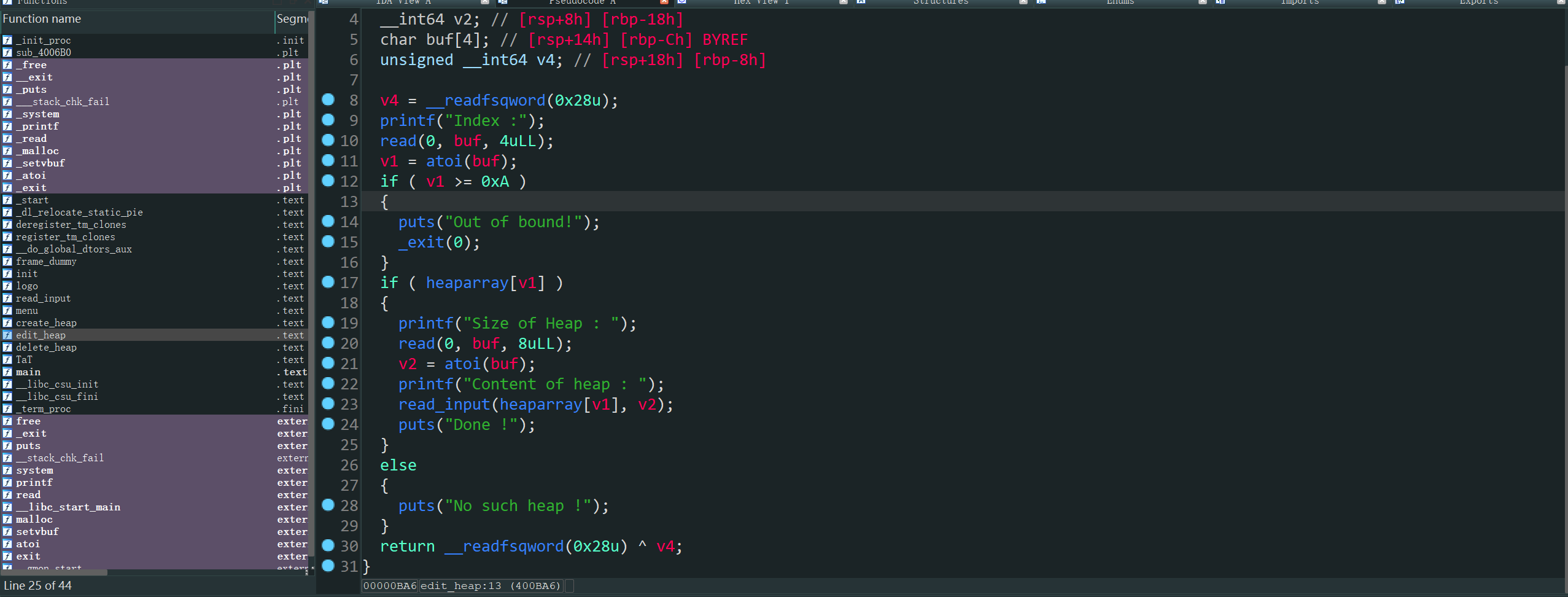Viewport: 1568px width, 597px height.
Task: Sort by the Function name column header
Action: [137, 20]
